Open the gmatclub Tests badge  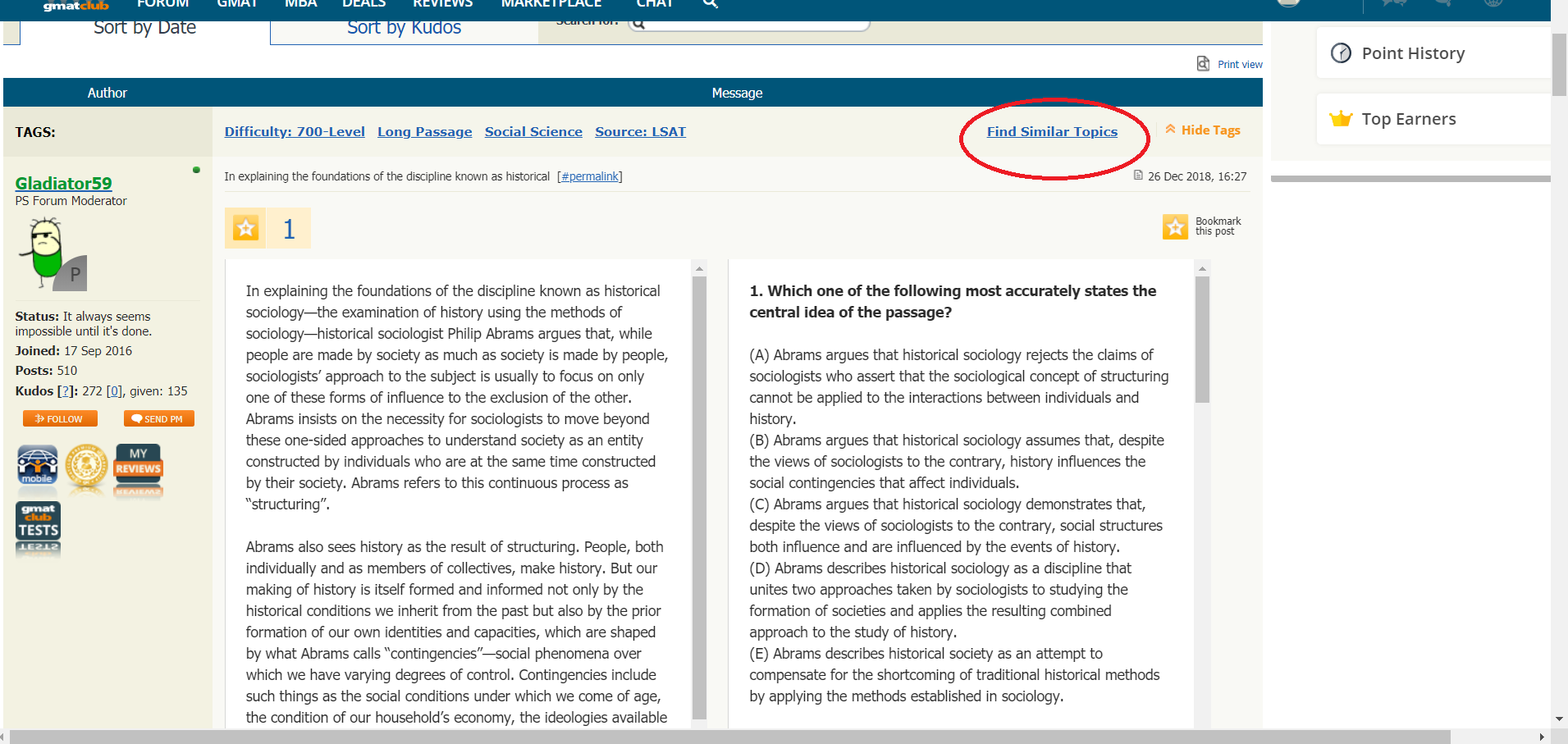tap(38, 522)
